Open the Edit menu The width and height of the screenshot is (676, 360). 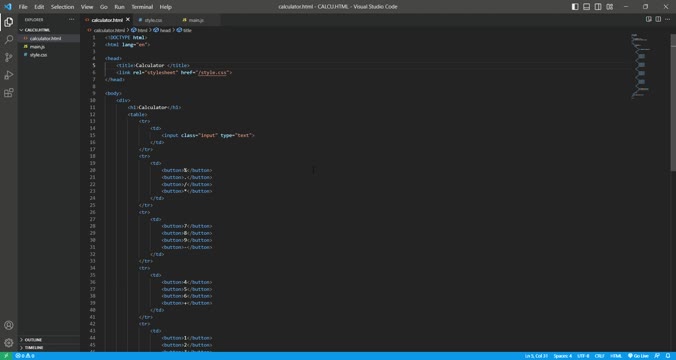point(39,6)
